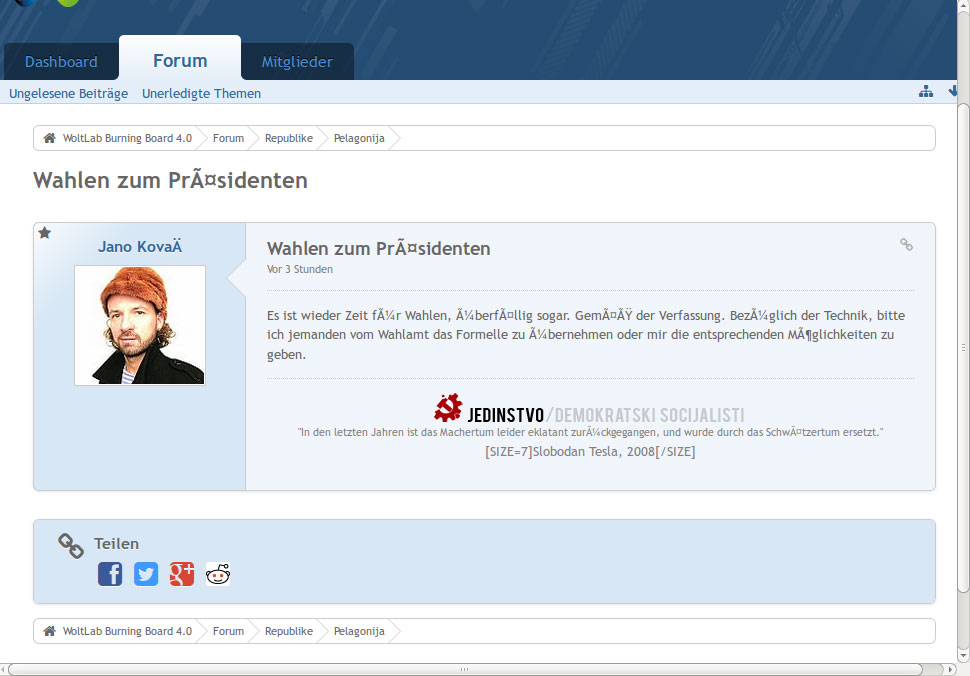Open Unerledigte Themen link
Image resolution: width=970 pixels, height=676 pixels.
click(x=201, y=93)
